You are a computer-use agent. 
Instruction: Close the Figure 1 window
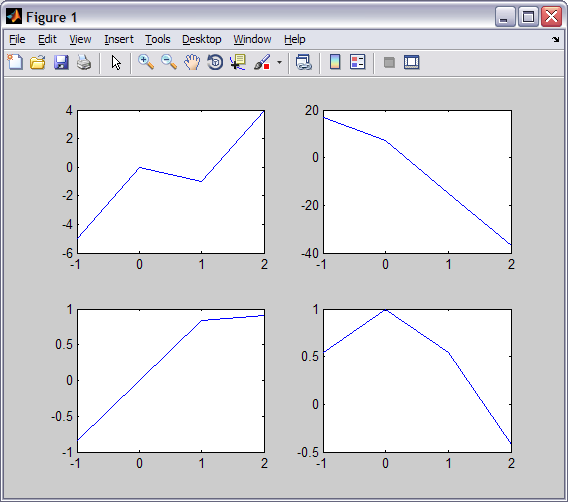(551, 17)
